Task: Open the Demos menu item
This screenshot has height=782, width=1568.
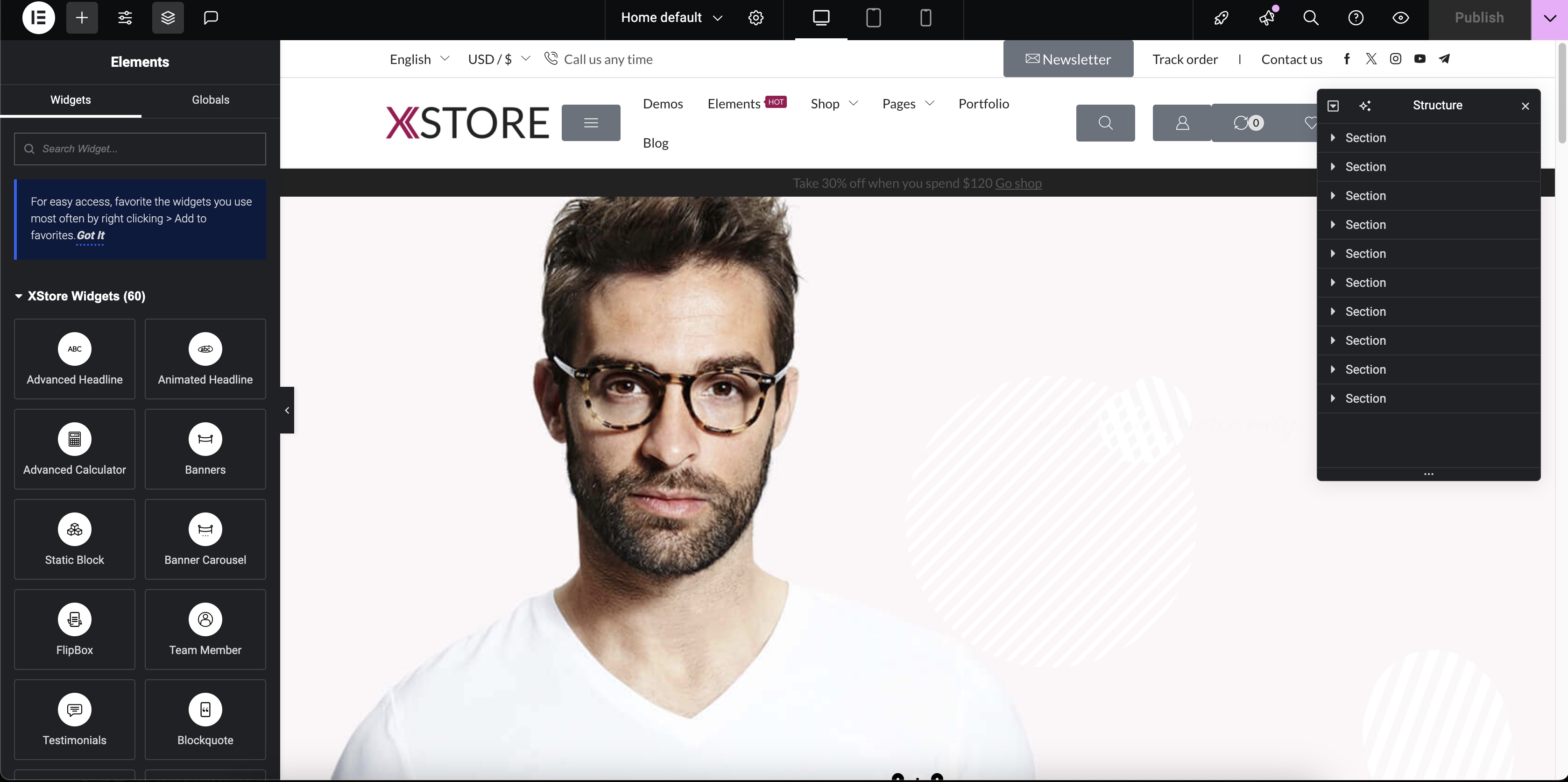Action: click(663, 104)
